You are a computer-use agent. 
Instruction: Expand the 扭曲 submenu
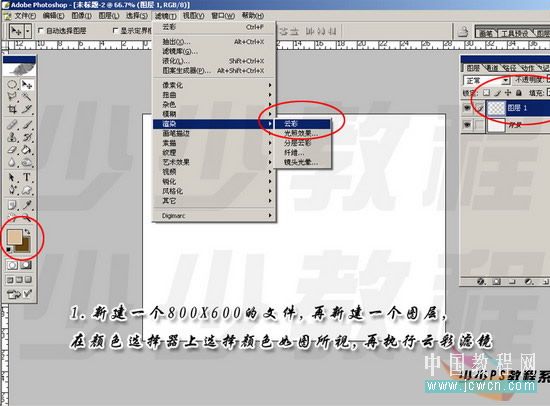point(214,95)
